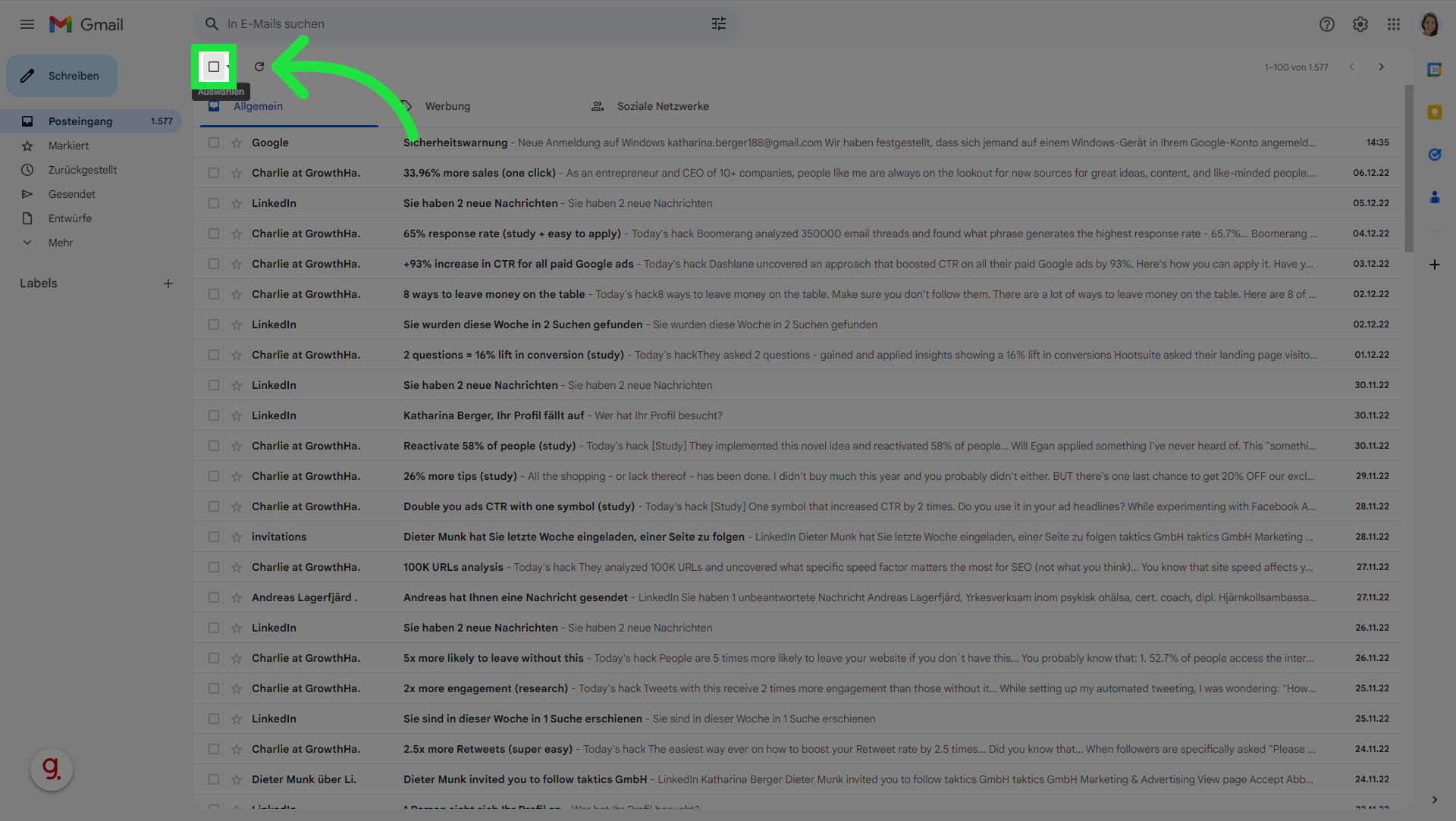1456x821 pixels.
Task: Select the Google Sicherheitswarnung email checkbox
Action: point(214,143)
